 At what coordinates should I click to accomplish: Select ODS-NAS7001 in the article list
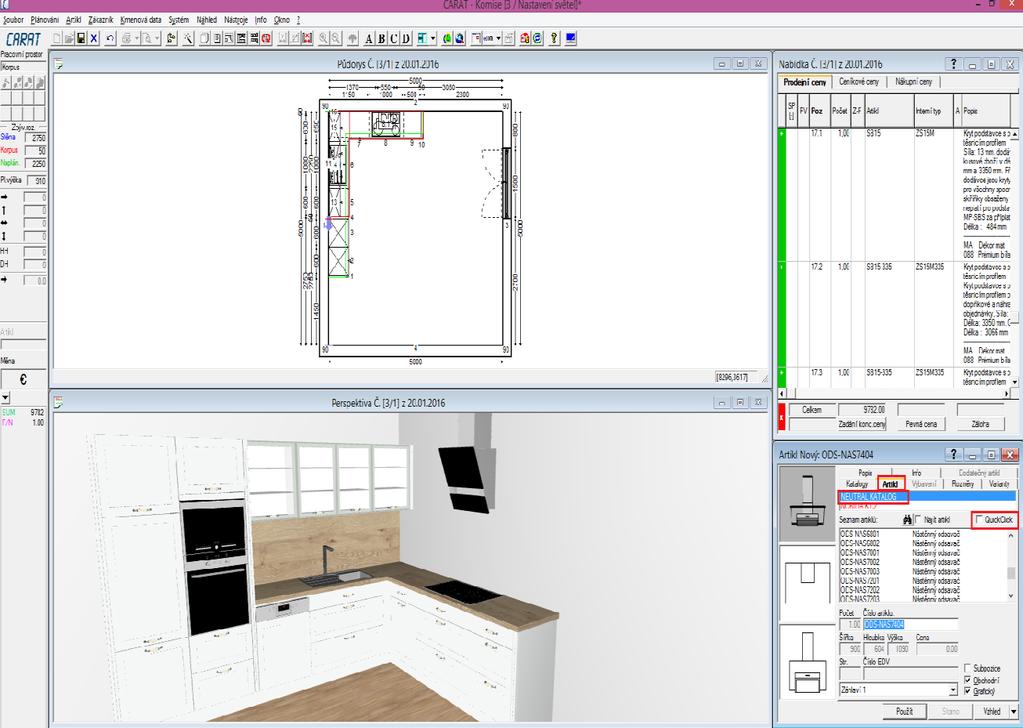pyautogui.click(x=860, y=553)
